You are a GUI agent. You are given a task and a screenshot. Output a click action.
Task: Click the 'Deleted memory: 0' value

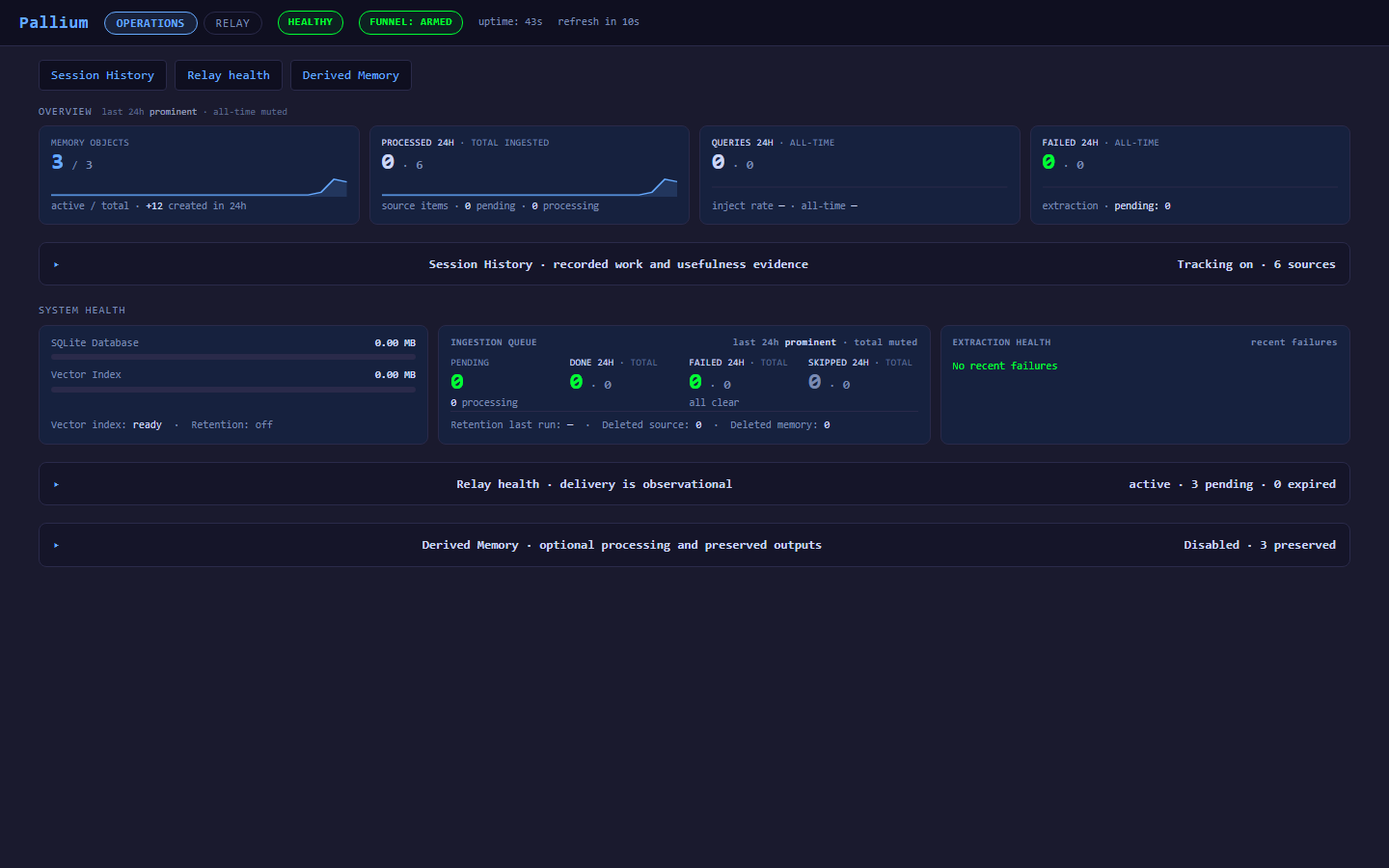pos(780,425)
